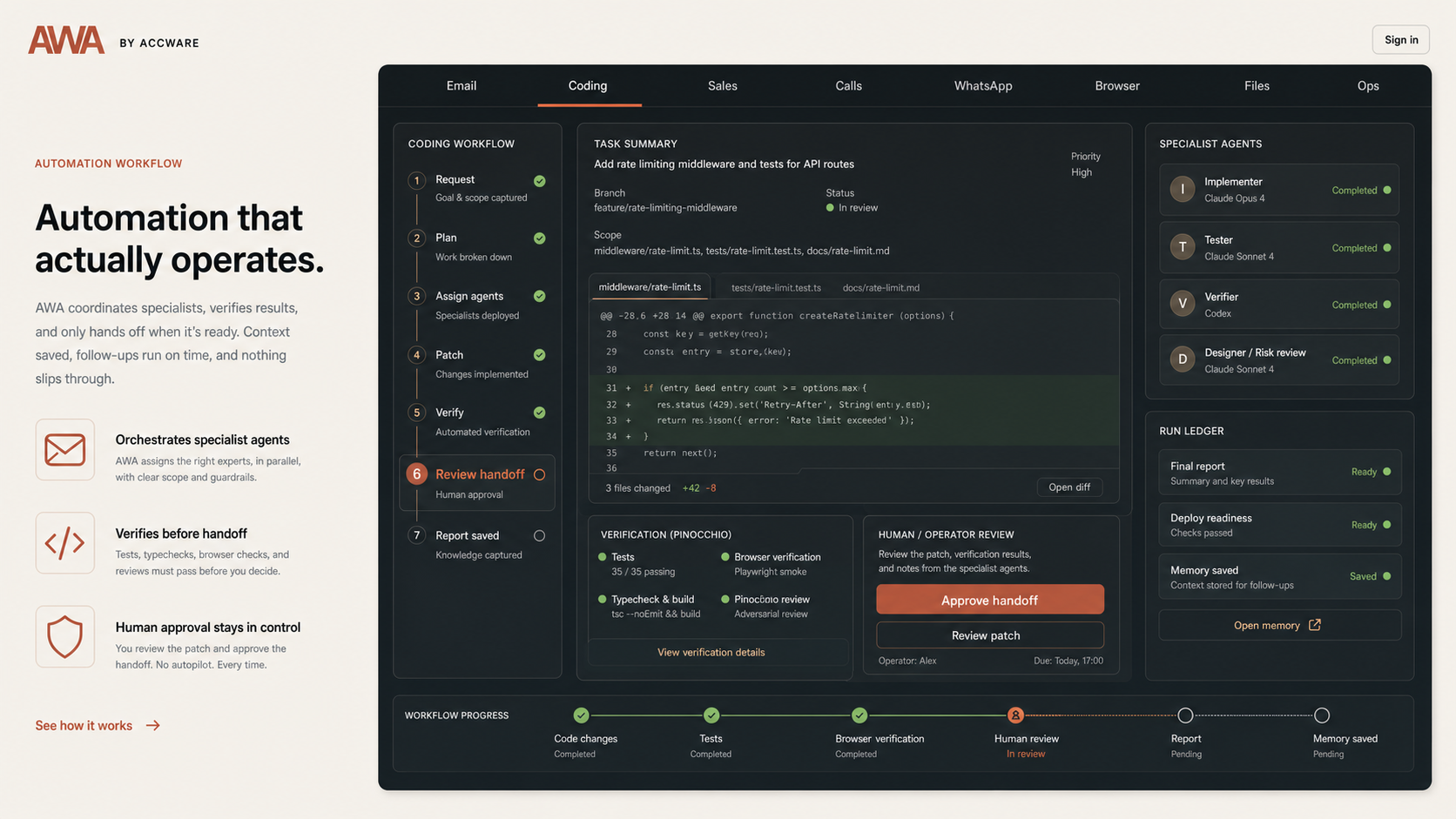
Task: Click the Designer / Risk review avatar
Action: 1182,359
